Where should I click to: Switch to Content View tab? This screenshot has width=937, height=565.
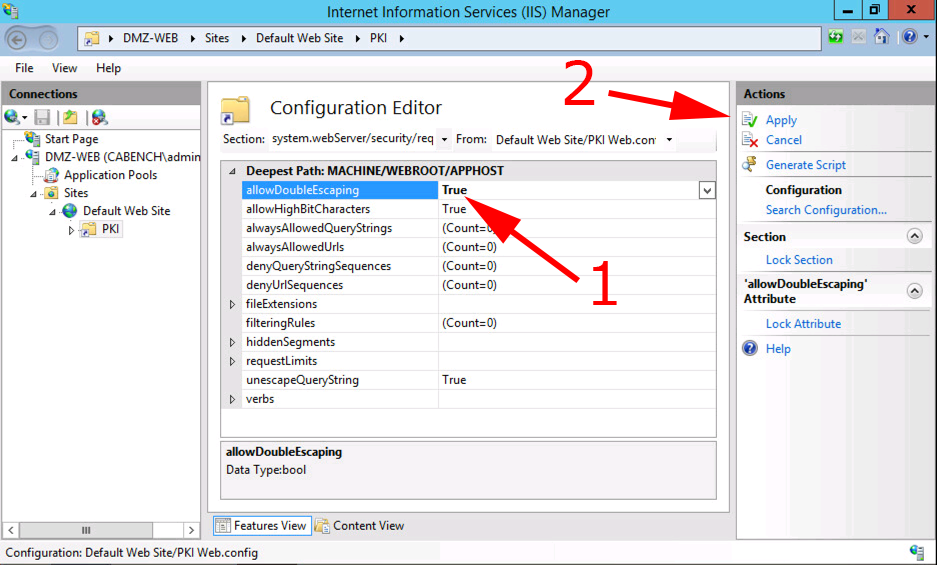(360, 526)
